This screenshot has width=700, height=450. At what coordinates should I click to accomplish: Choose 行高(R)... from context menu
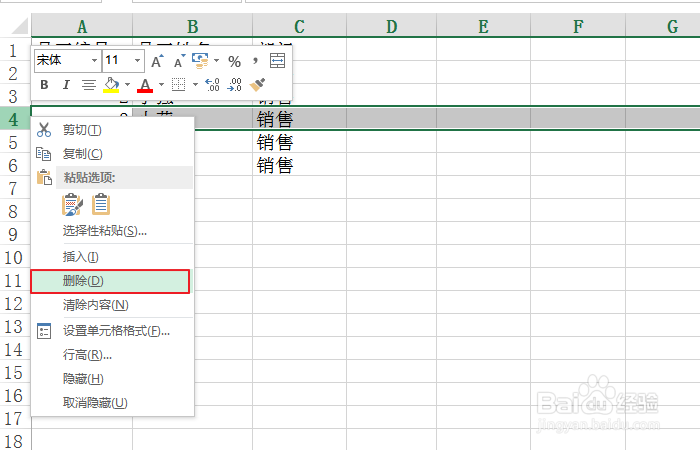click(x=112, y=355)
